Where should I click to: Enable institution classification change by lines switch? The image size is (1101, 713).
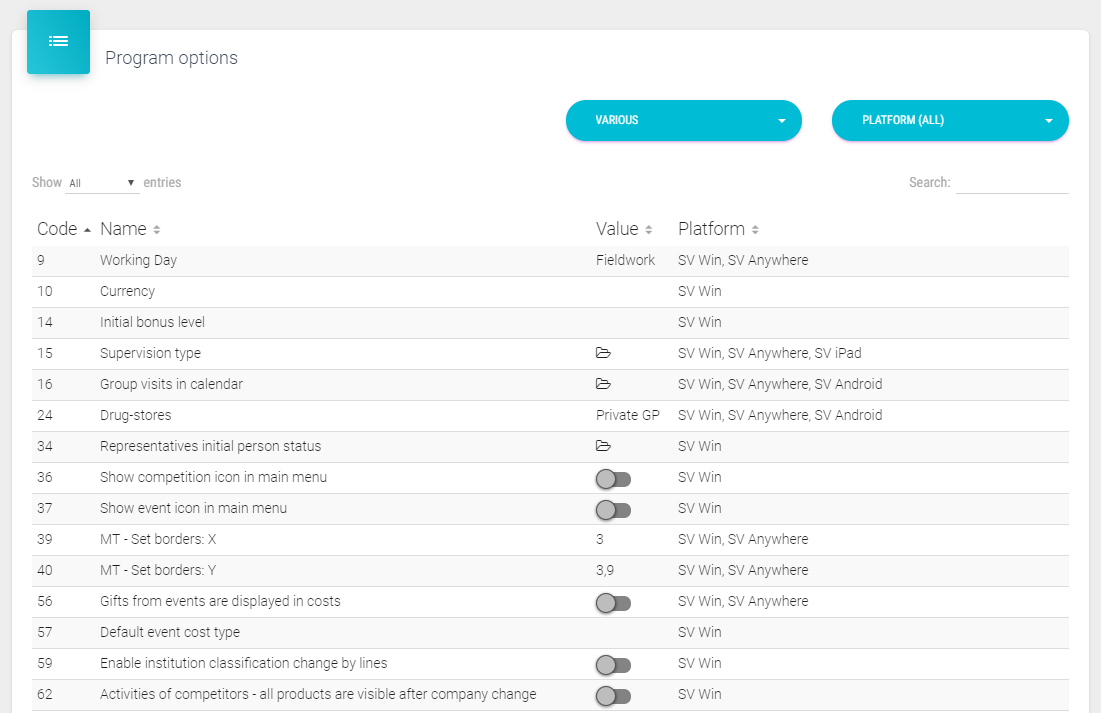[613, 664]
